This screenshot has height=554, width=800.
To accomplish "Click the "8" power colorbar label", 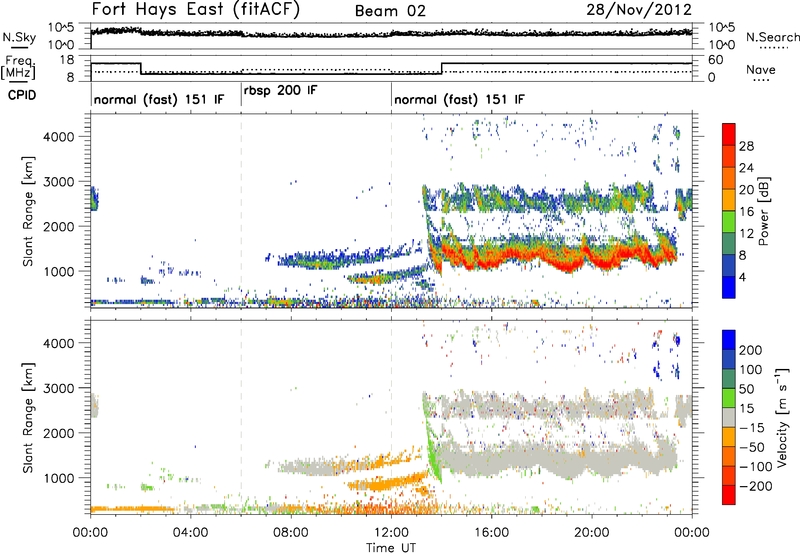I will click(743, 255).
